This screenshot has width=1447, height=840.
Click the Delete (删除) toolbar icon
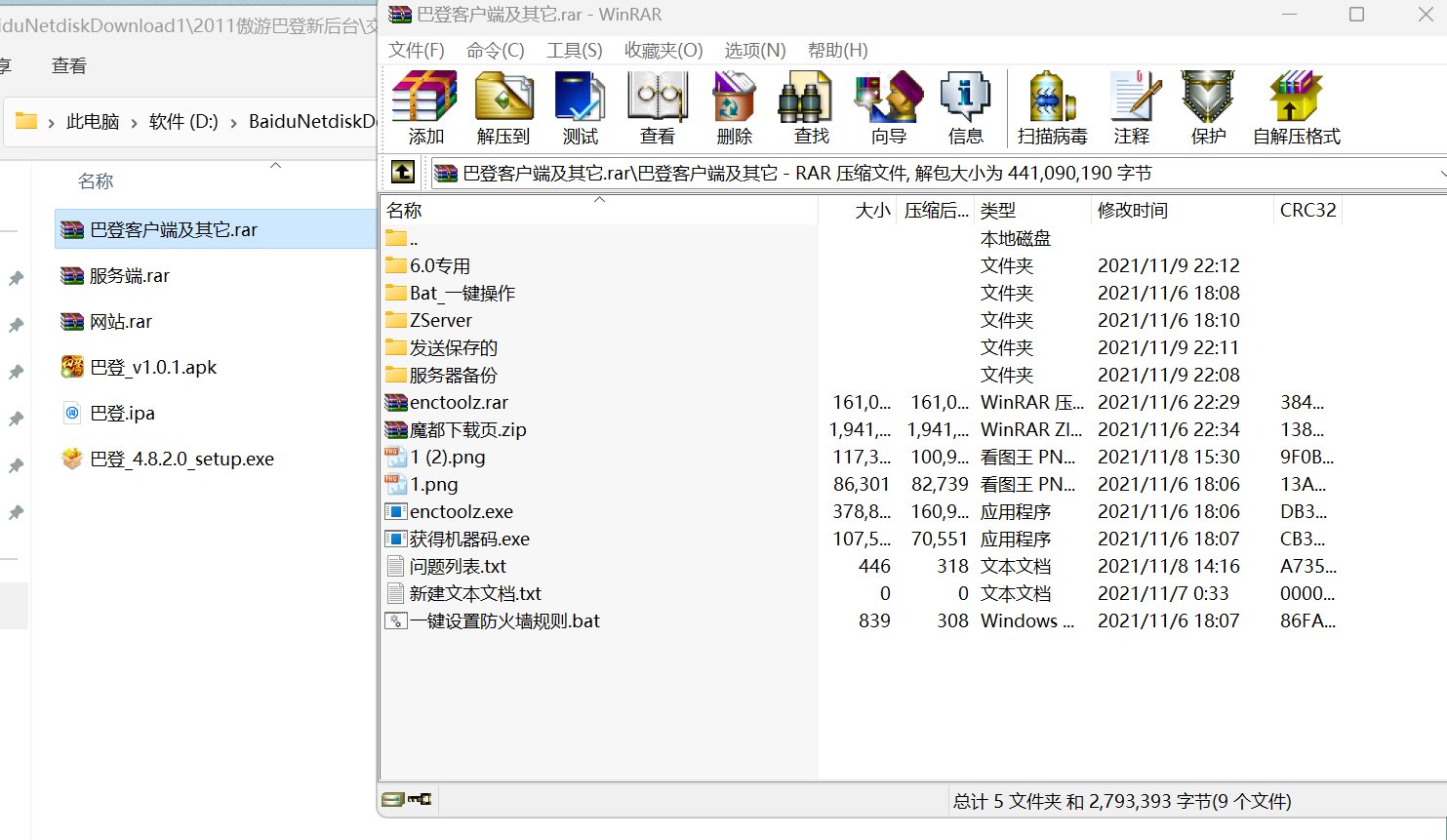pos(734,107)
